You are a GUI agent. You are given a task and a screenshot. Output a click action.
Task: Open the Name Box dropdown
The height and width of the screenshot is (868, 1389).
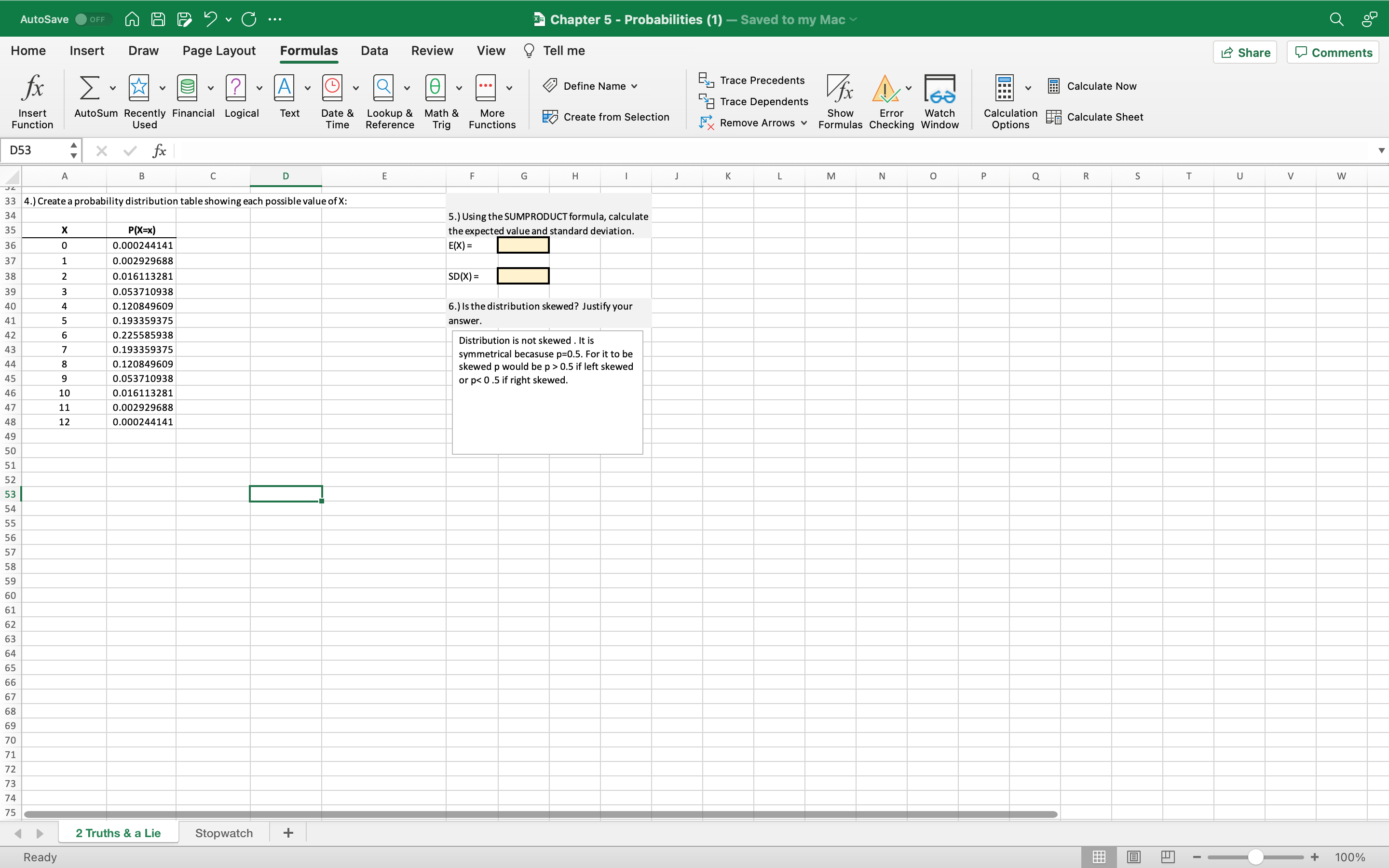(74, 150)
